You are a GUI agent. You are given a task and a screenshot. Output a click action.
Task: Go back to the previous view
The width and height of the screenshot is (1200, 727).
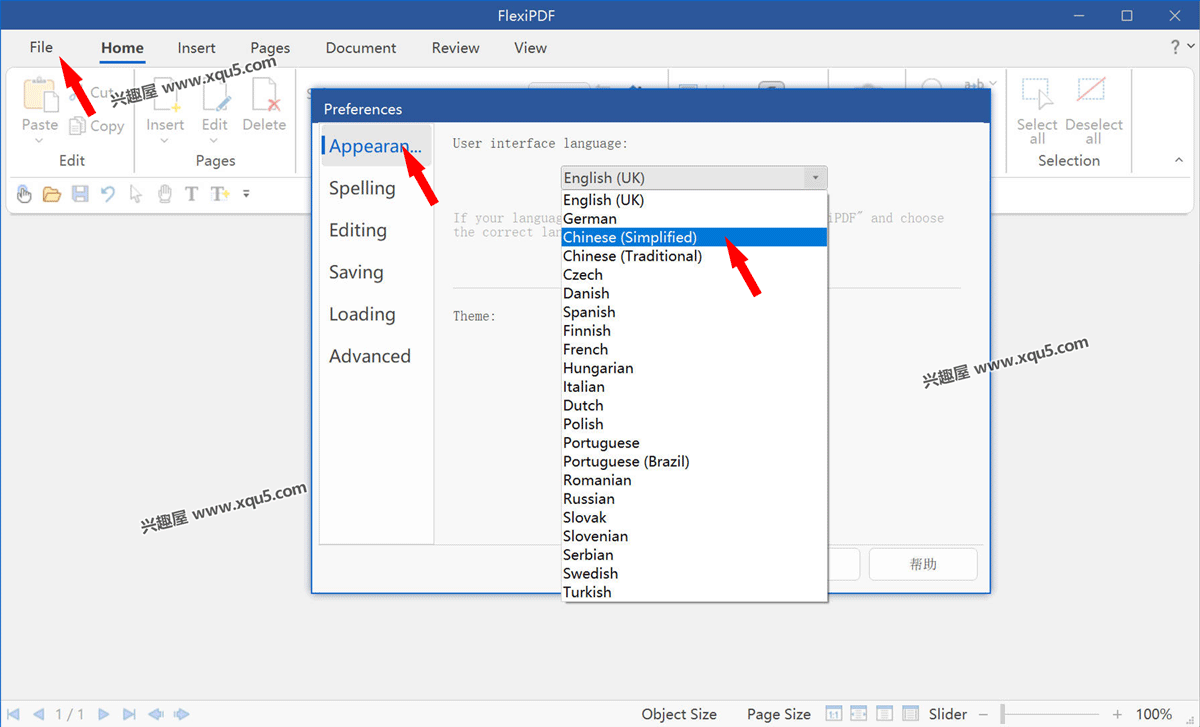tap(156, 714)
